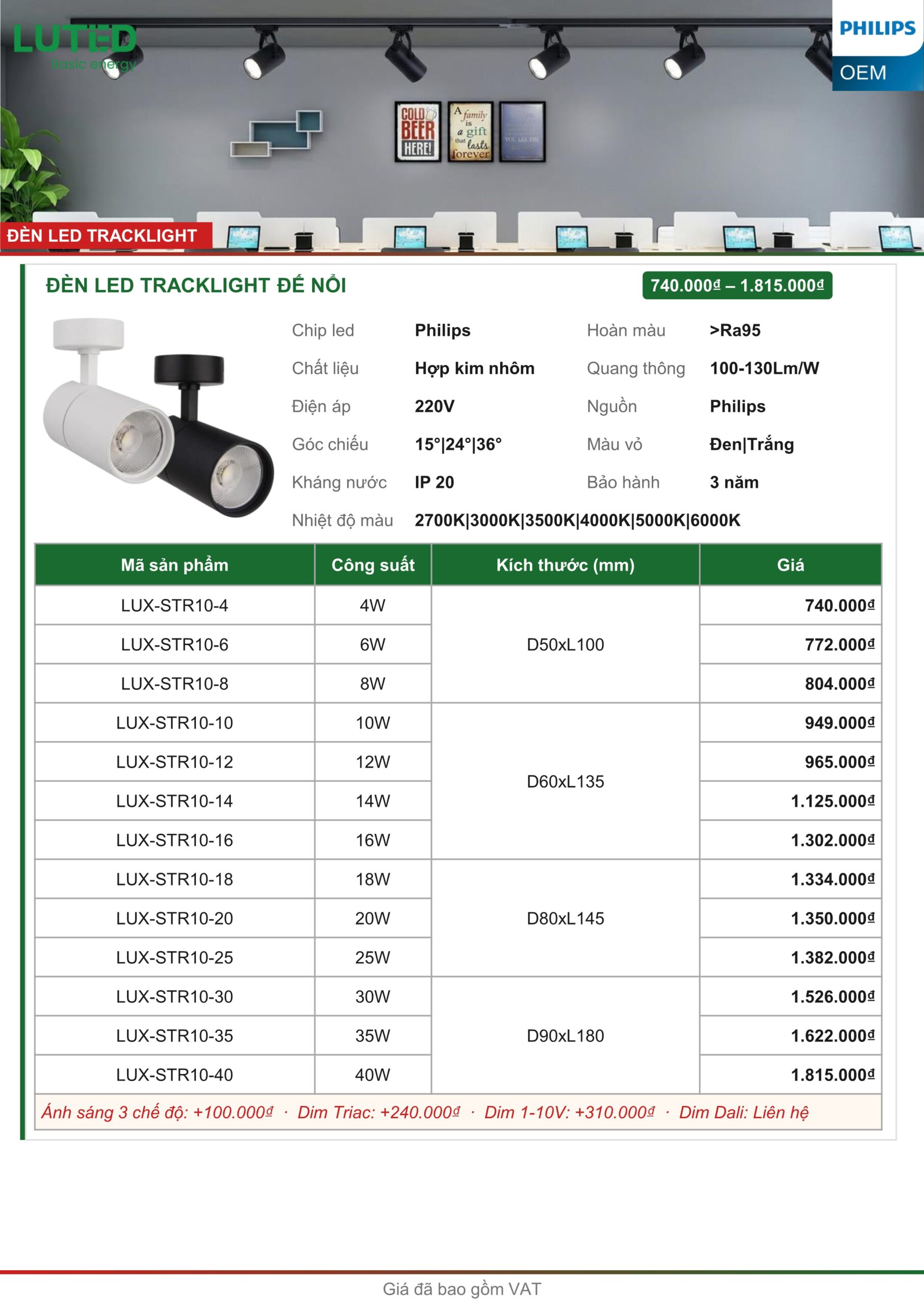This screenshot has height=1306, width=924.
Task: Click the LUTED Basic energy logo
Action: (74, 47)
